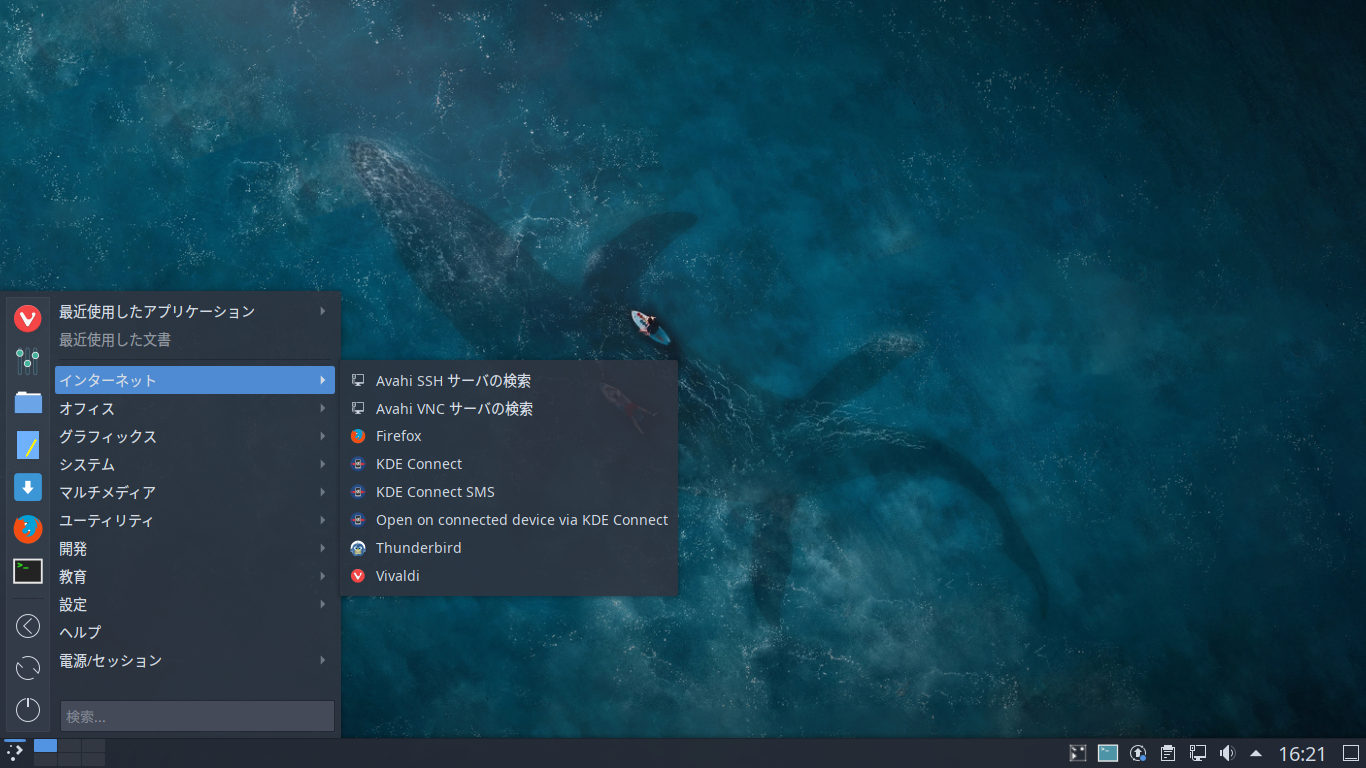Choose Open on connected device via KDE Connect
The image size is (1366, 768).
pos(509,520)
